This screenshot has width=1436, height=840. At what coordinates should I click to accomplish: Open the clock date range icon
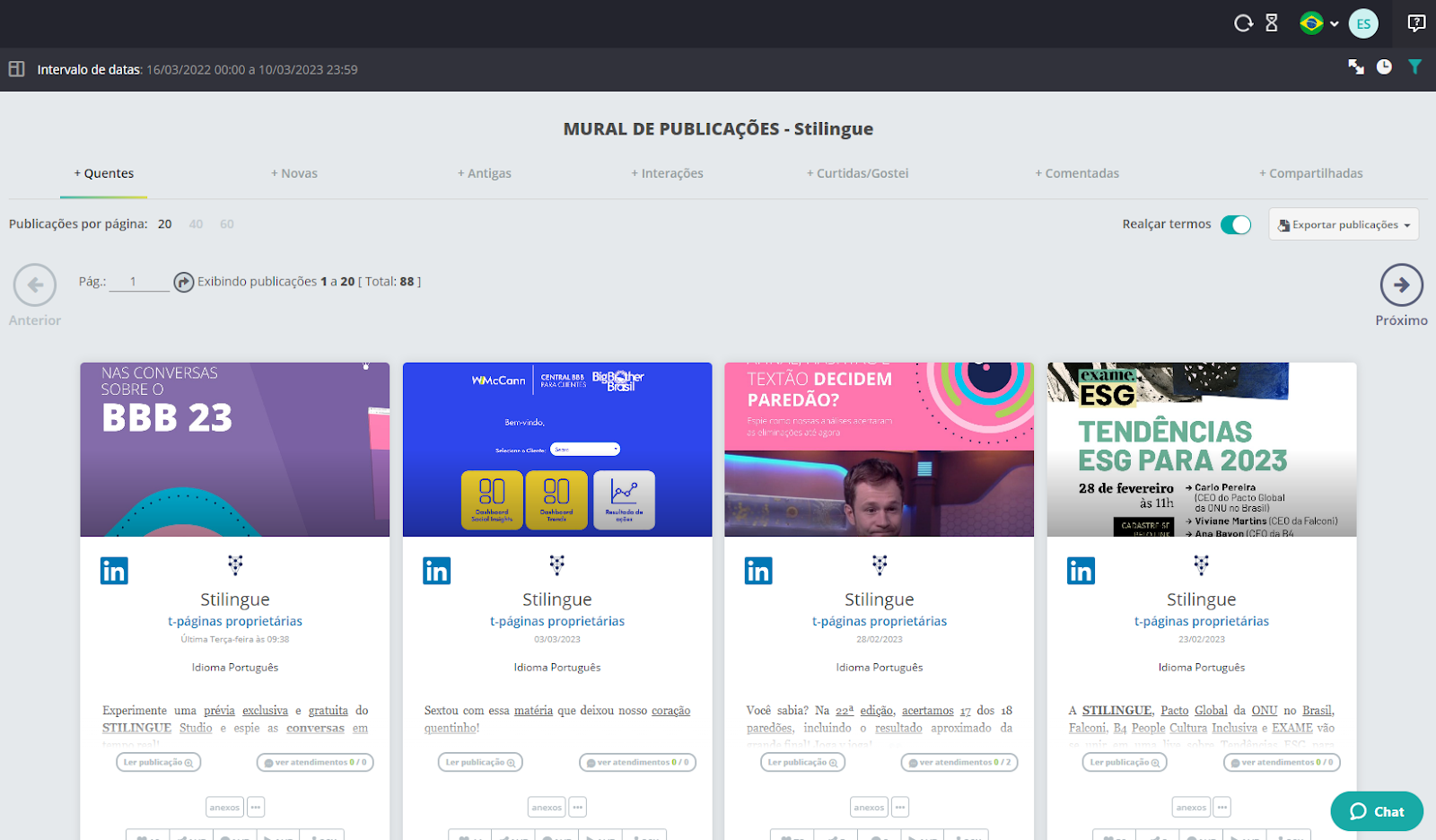pyautogui.click(x=1385, y=66)
